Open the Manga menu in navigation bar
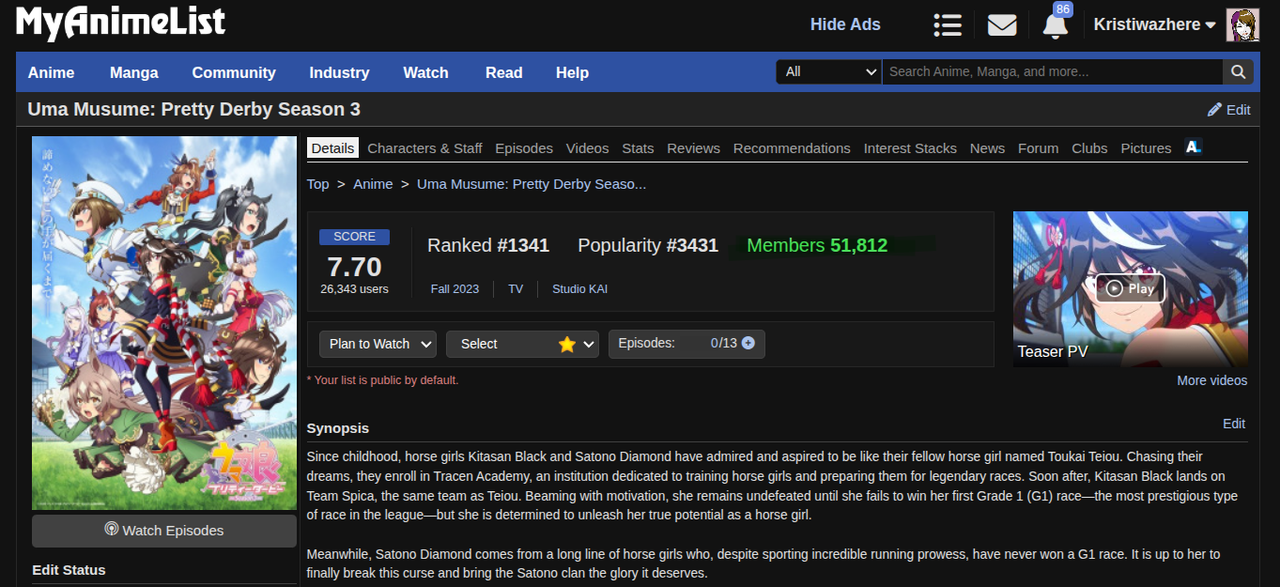This screenshot has width=1280, height=587. (x=134, y=72)
